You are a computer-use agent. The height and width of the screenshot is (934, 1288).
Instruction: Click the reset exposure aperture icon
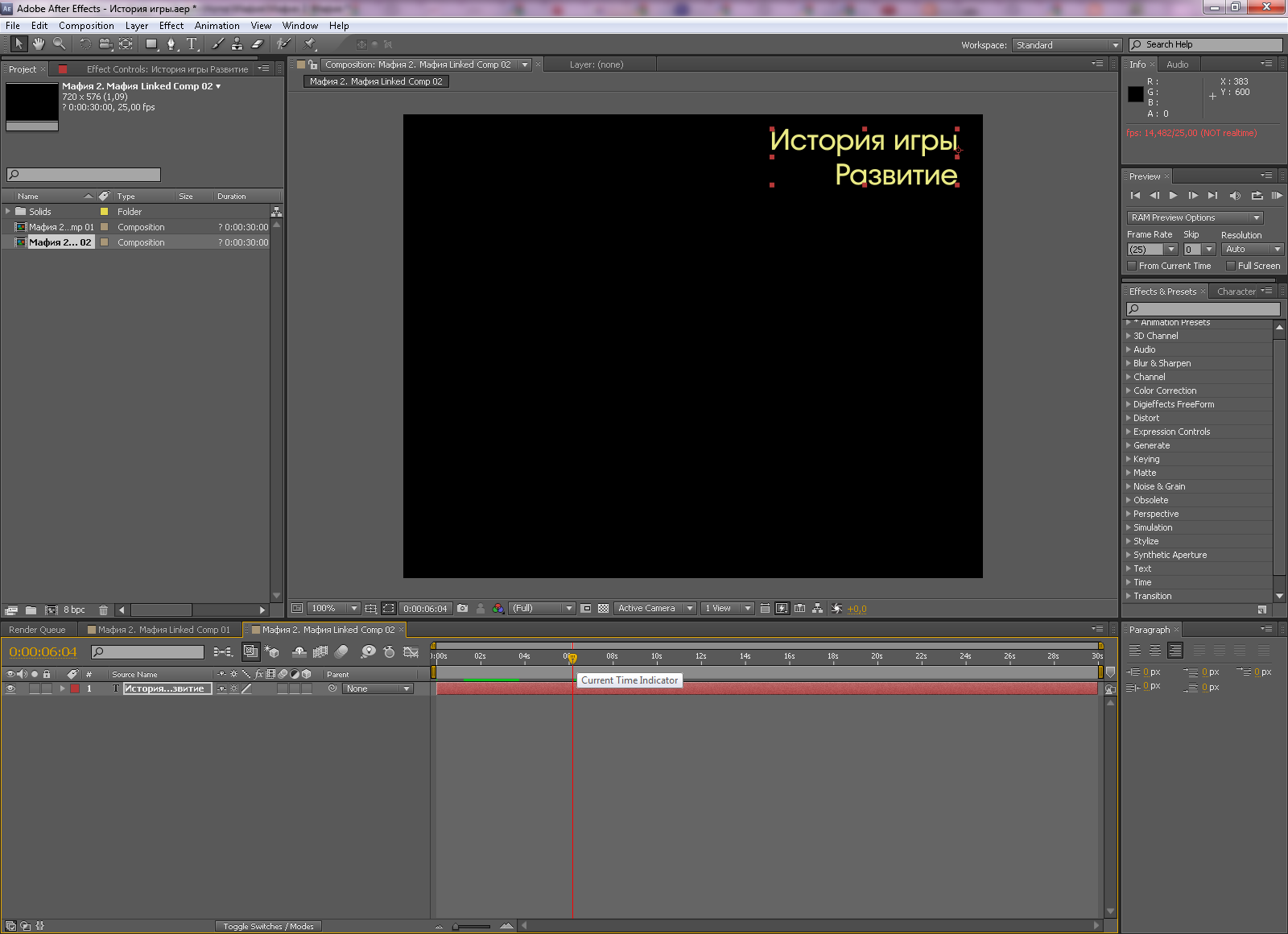(x=837, y=609)
